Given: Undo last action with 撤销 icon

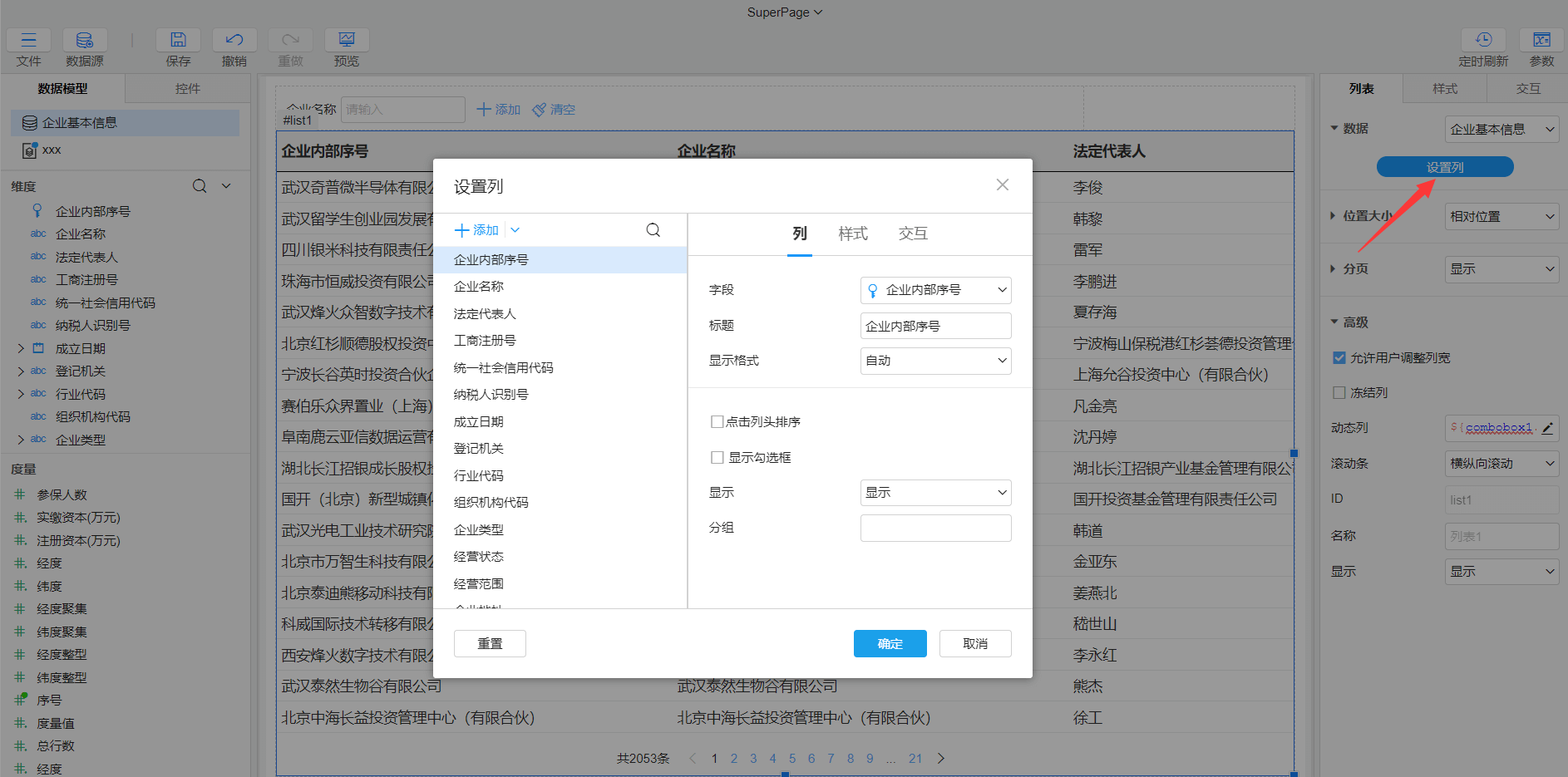Looking at the screenshot, I should point(234,39).
